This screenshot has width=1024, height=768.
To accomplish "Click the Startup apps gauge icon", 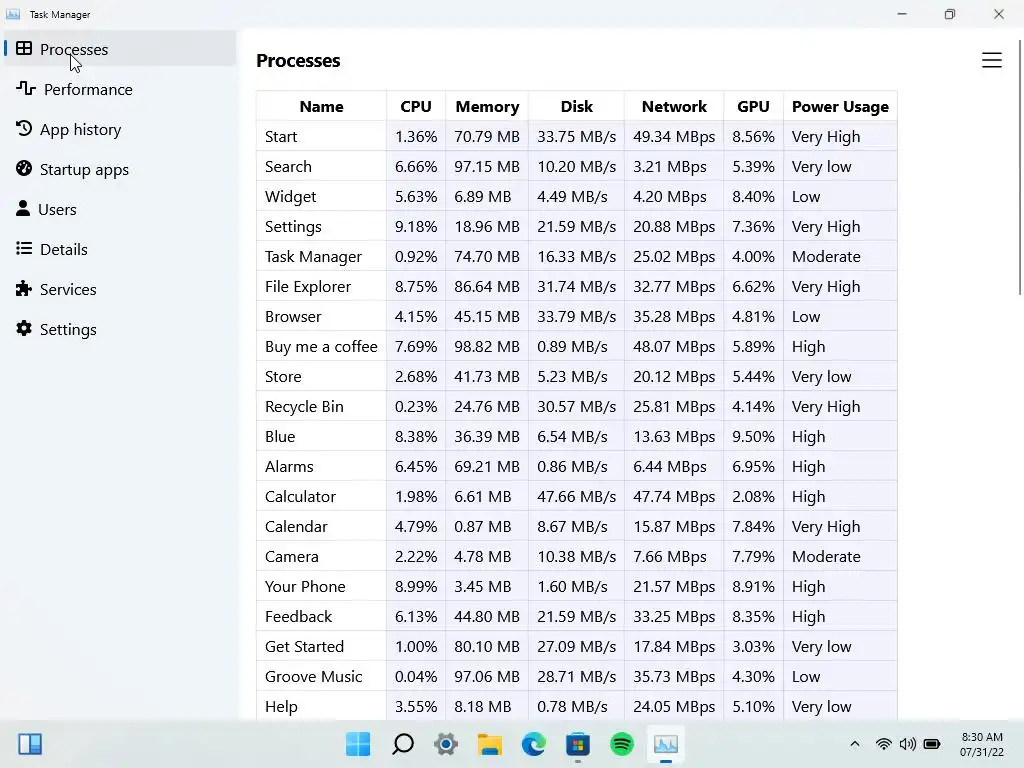I will tap(24, 169).
